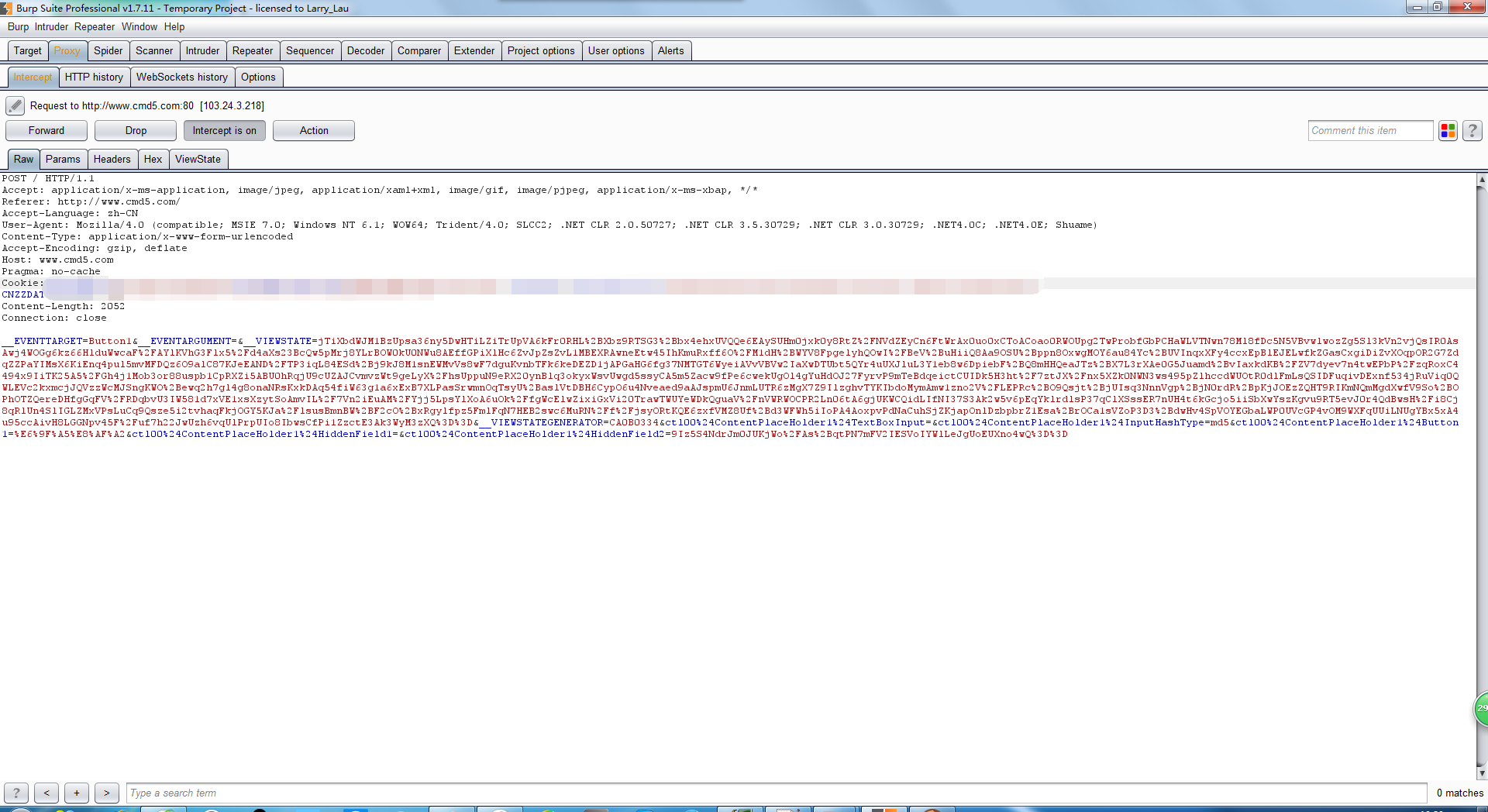Click the User-Agent header line
Screen dimensions: 1488x812
click(549, 225)
